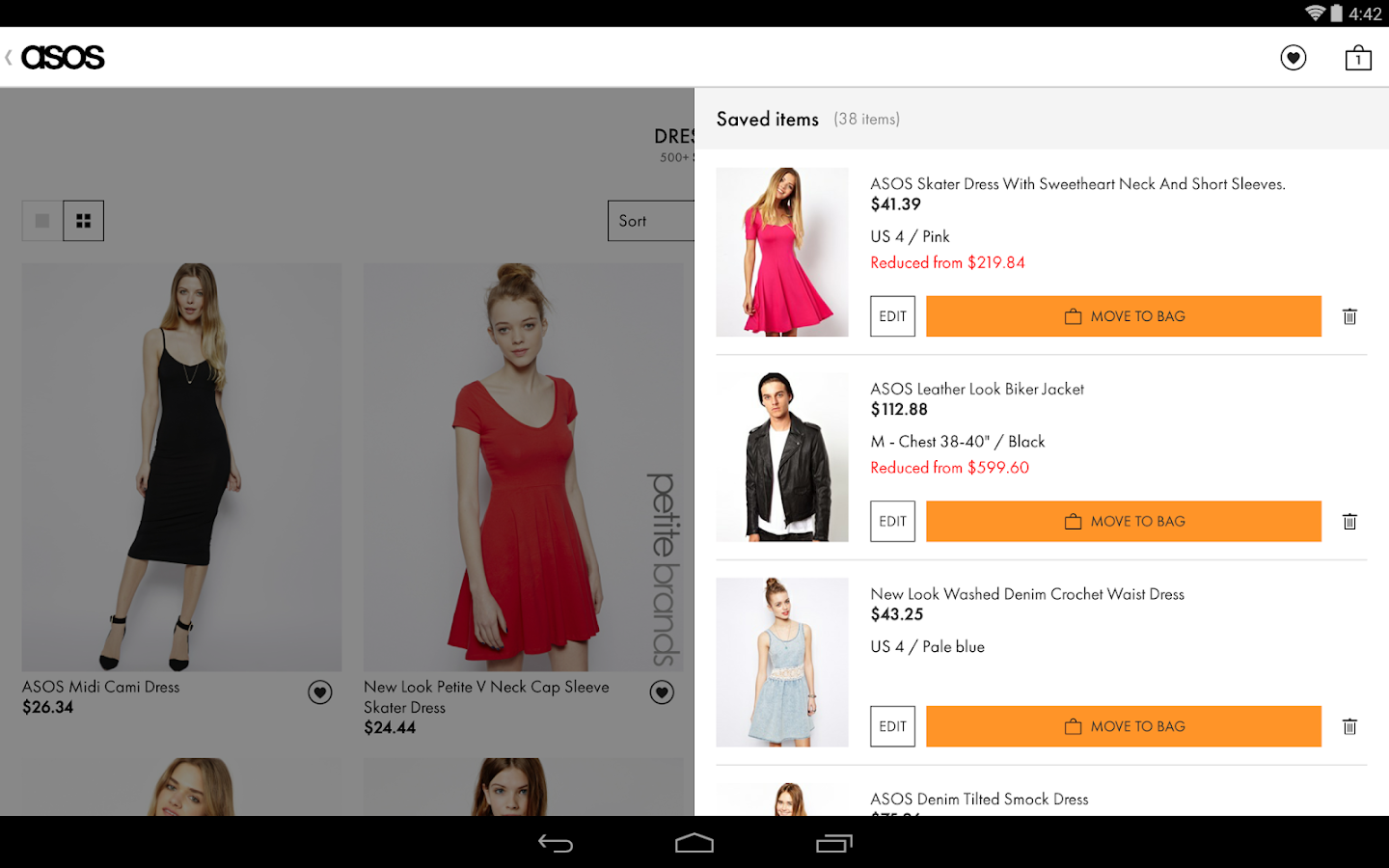This screenshot has width=1389, height=868.
Task: Remove Leather Look Biker Jacket from saved
Action: (1349, 522)
